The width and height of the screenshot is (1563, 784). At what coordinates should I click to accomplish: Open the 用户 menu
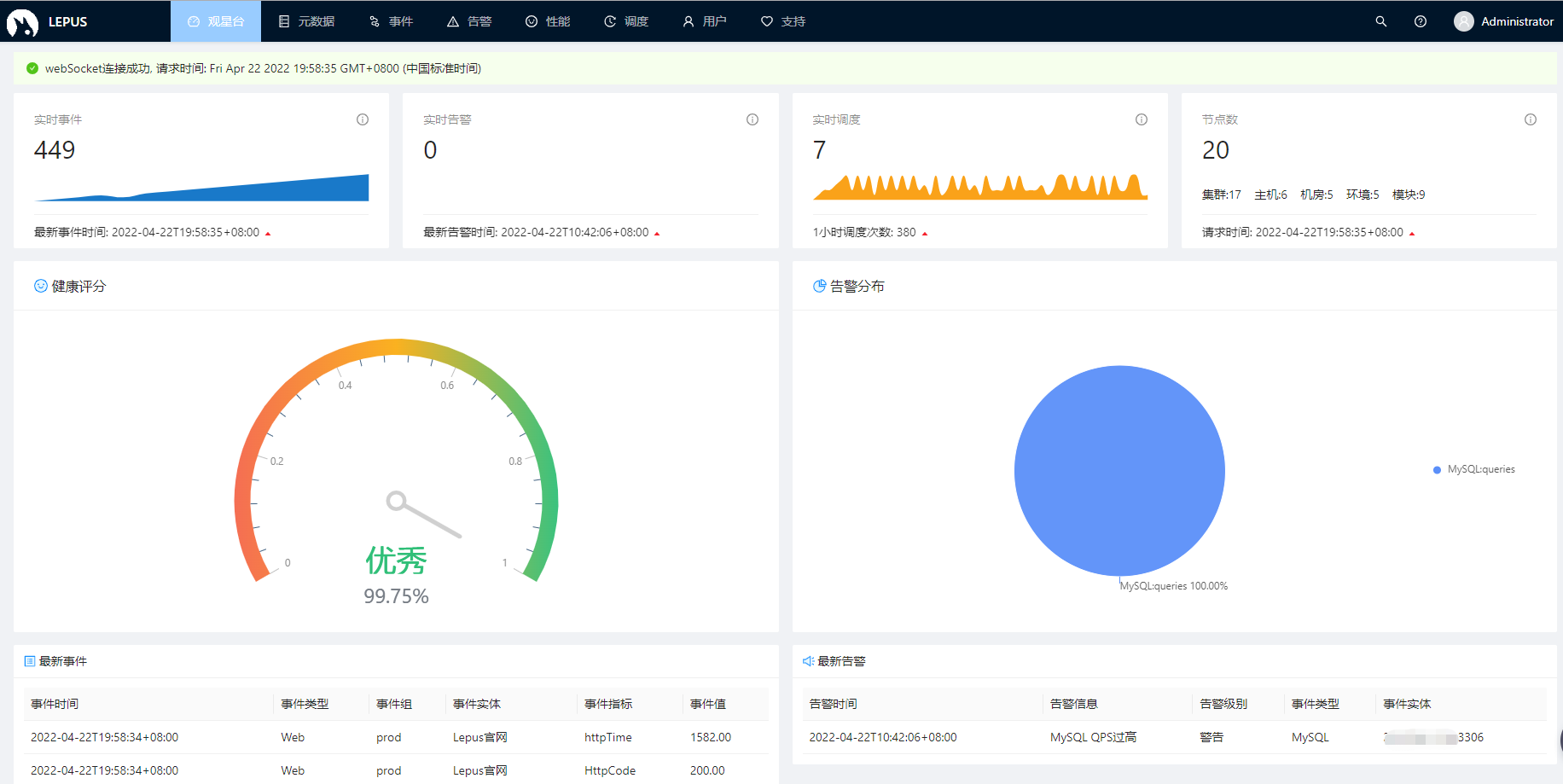coord(705,21)
